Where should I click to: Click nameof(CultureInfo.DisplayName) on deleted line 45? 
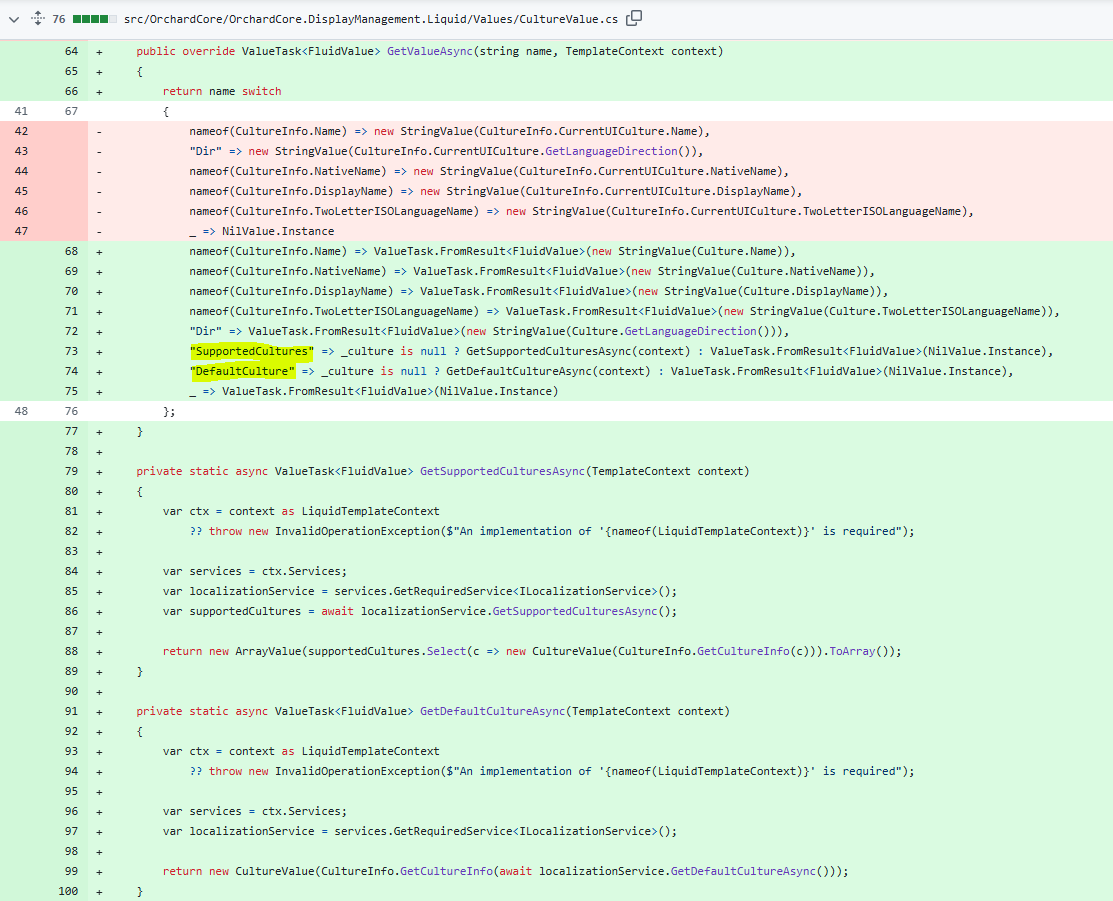pyautogui.click(x=291, y=191)
